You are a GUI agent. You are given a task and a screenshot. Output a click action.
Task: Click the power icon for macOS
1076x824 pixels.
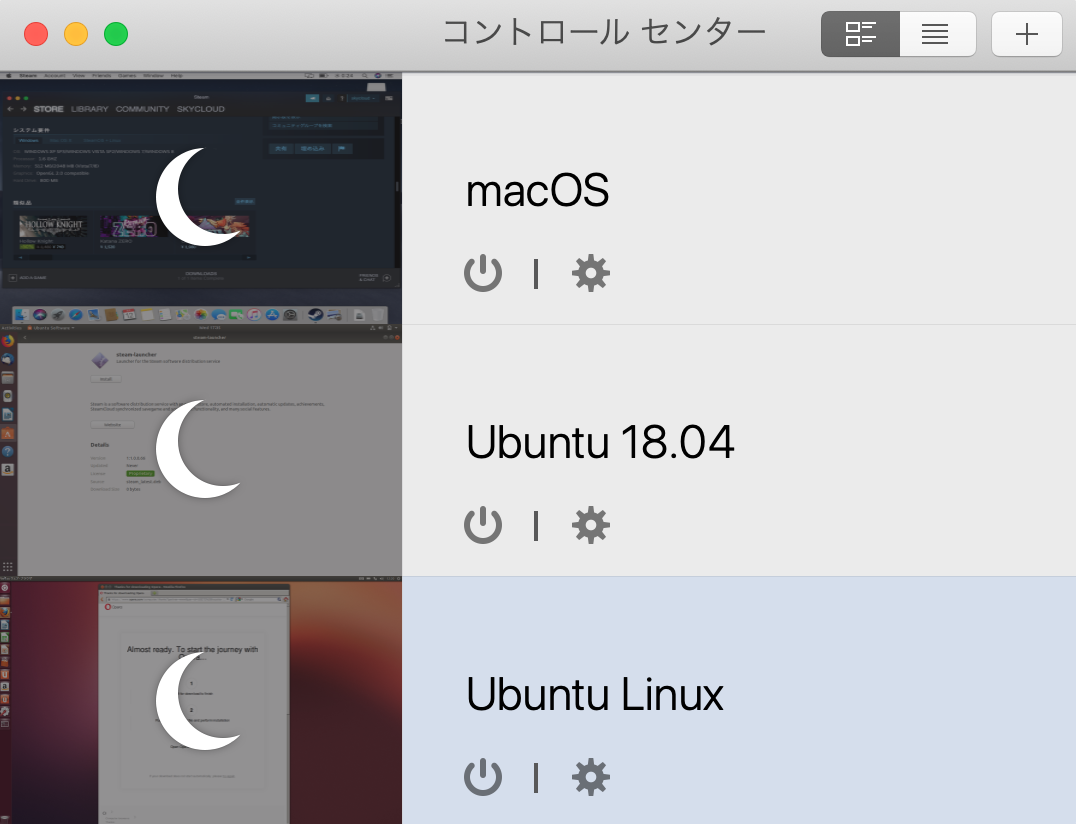pos(483,273)
